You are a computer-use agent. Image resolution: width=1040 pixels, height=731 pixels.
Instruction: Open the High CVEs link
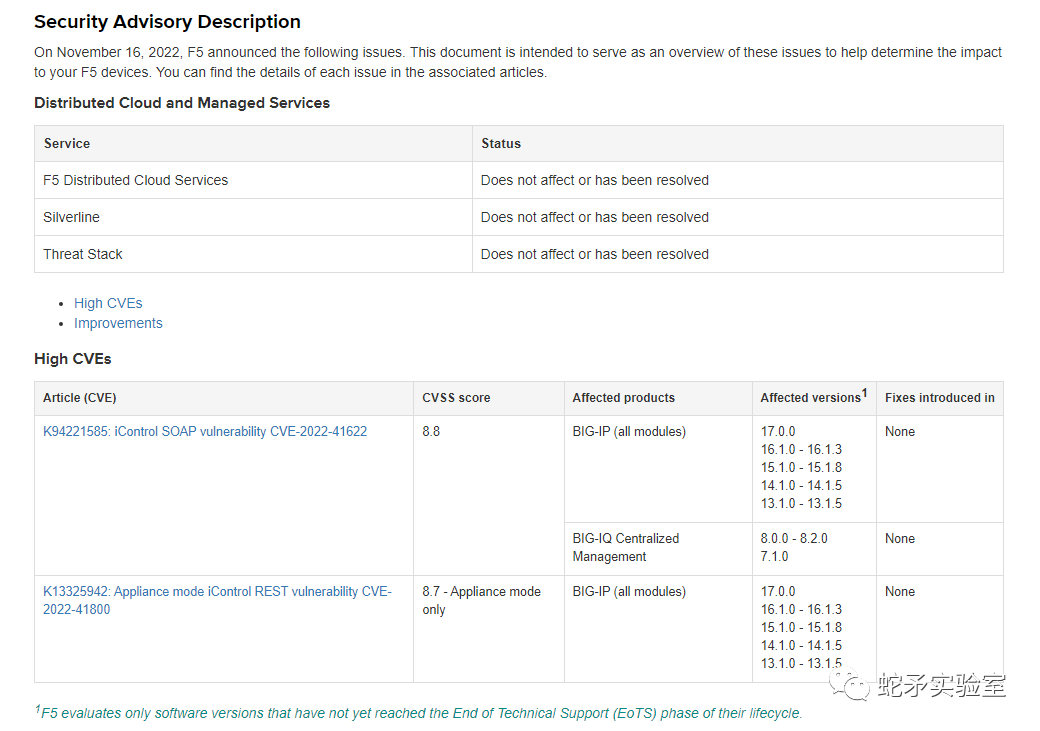pyautogui.click(x=107, y=303)
